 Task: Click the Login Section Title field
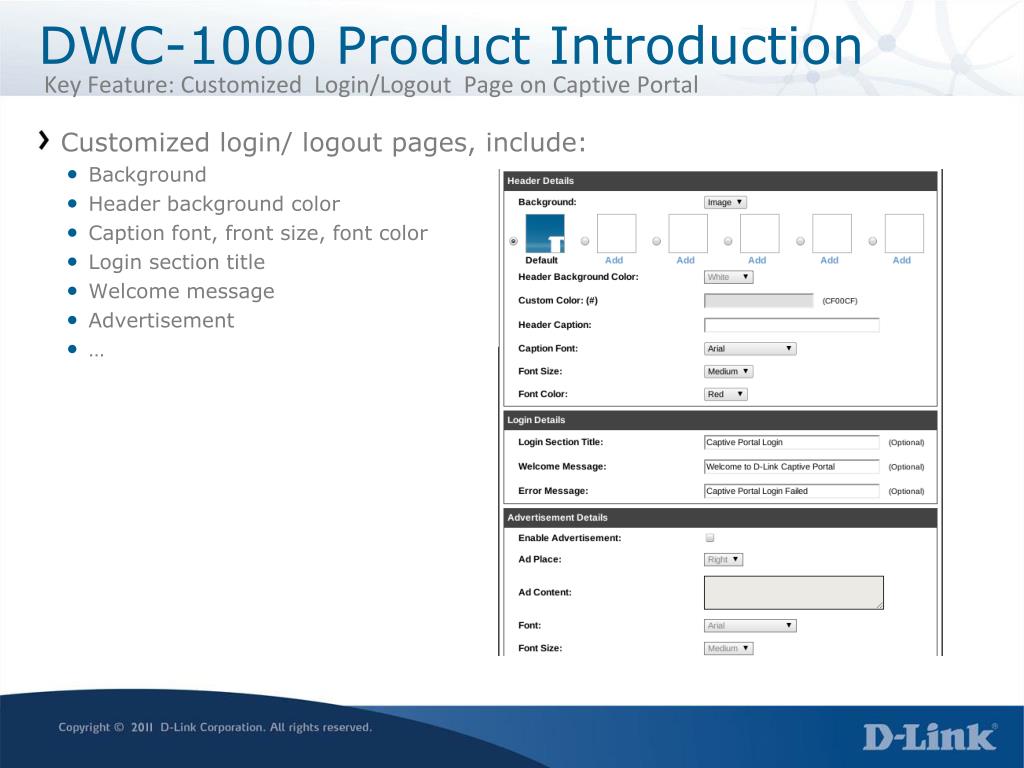pos(792,442)
